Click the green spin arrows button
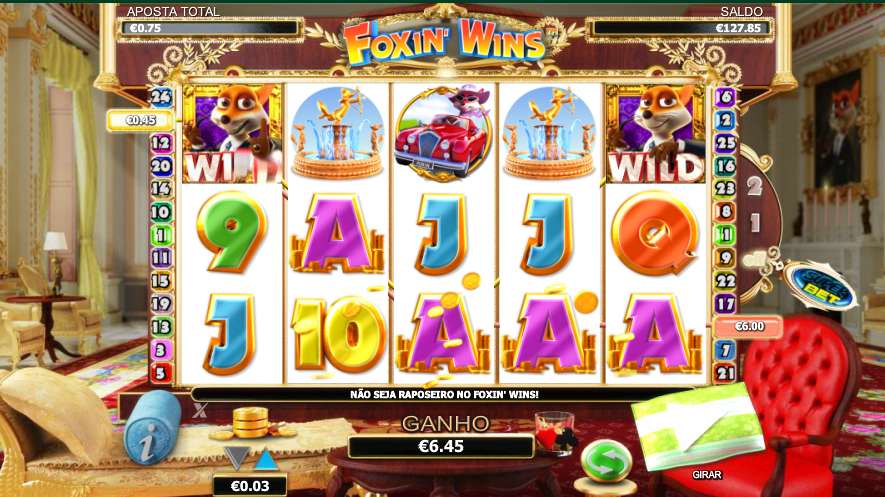 tap(606, 462)
